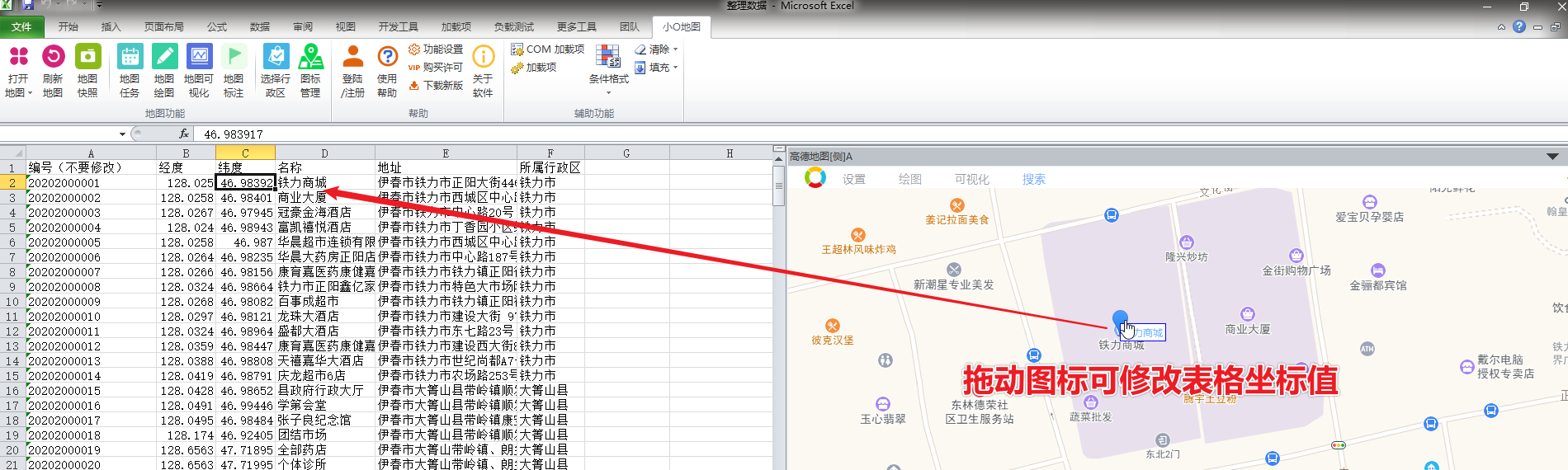1568x470 pixels.
Task: Click VIP 购买许可 (buy license)
Action: pos(436,68)
